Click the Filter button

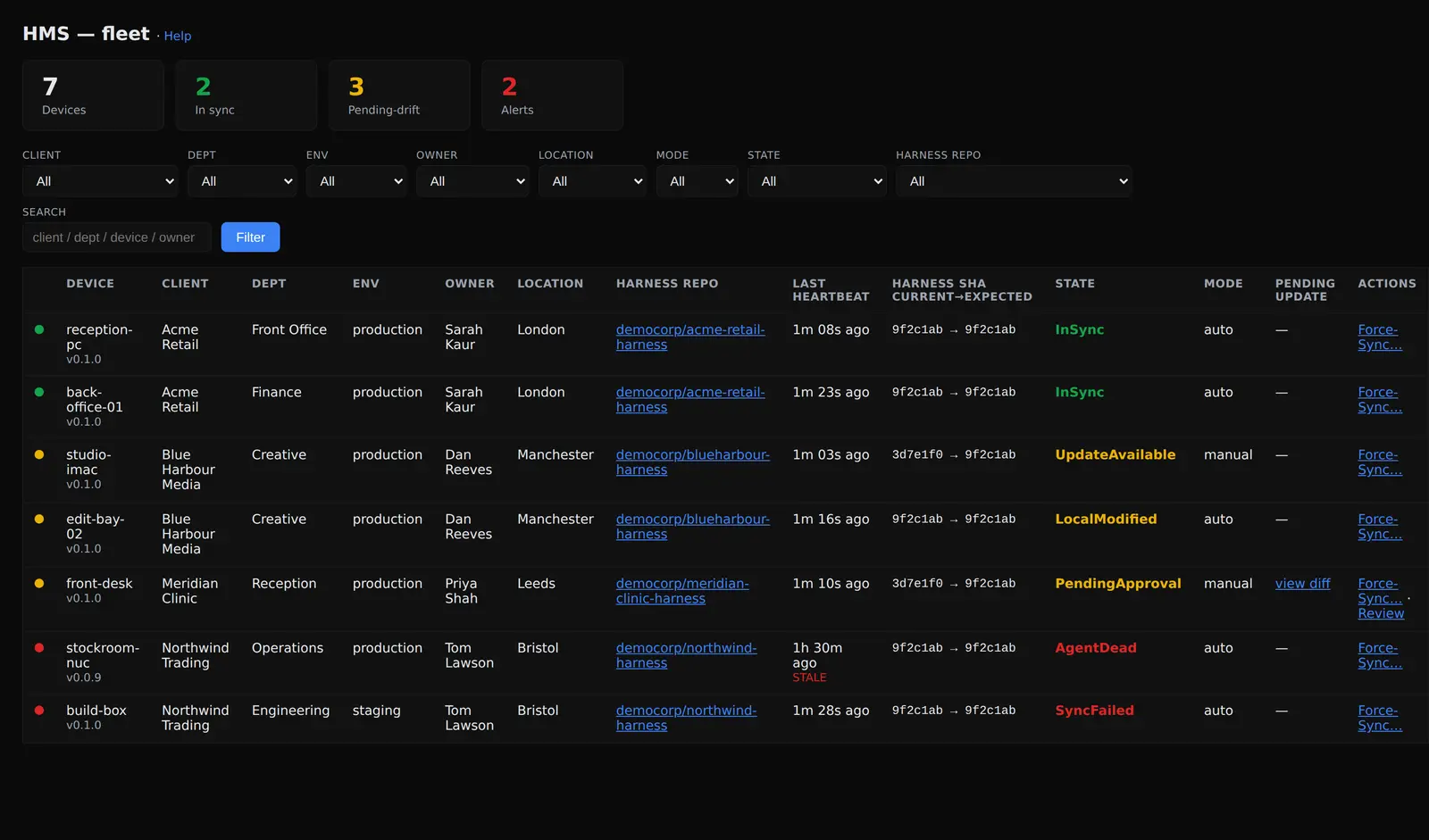pyautogui.click(x=250, y=237)
